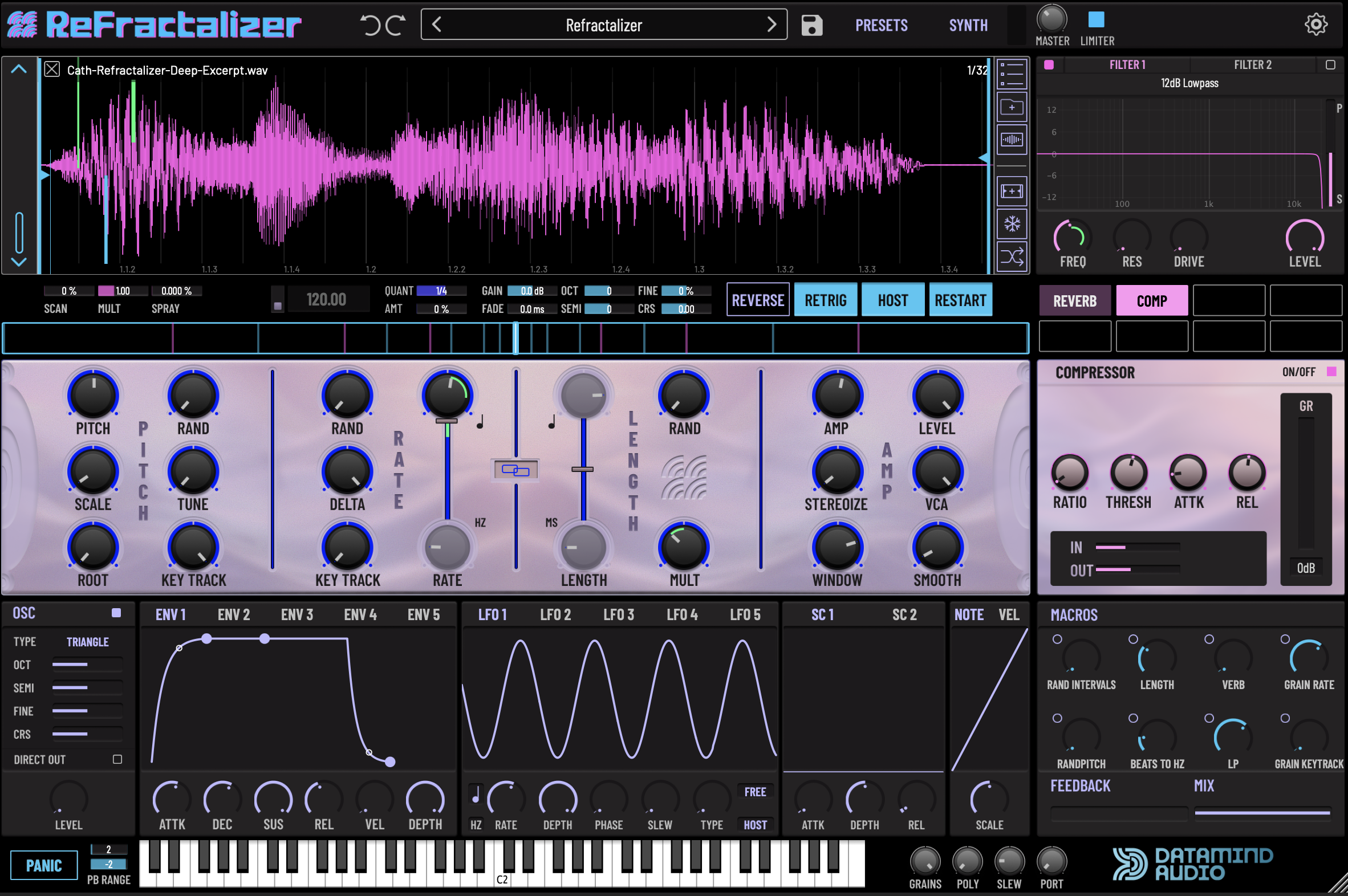Remove loaded sample with X icon
This screenshot has width=1348, height=896.
[x=52, y=70]
